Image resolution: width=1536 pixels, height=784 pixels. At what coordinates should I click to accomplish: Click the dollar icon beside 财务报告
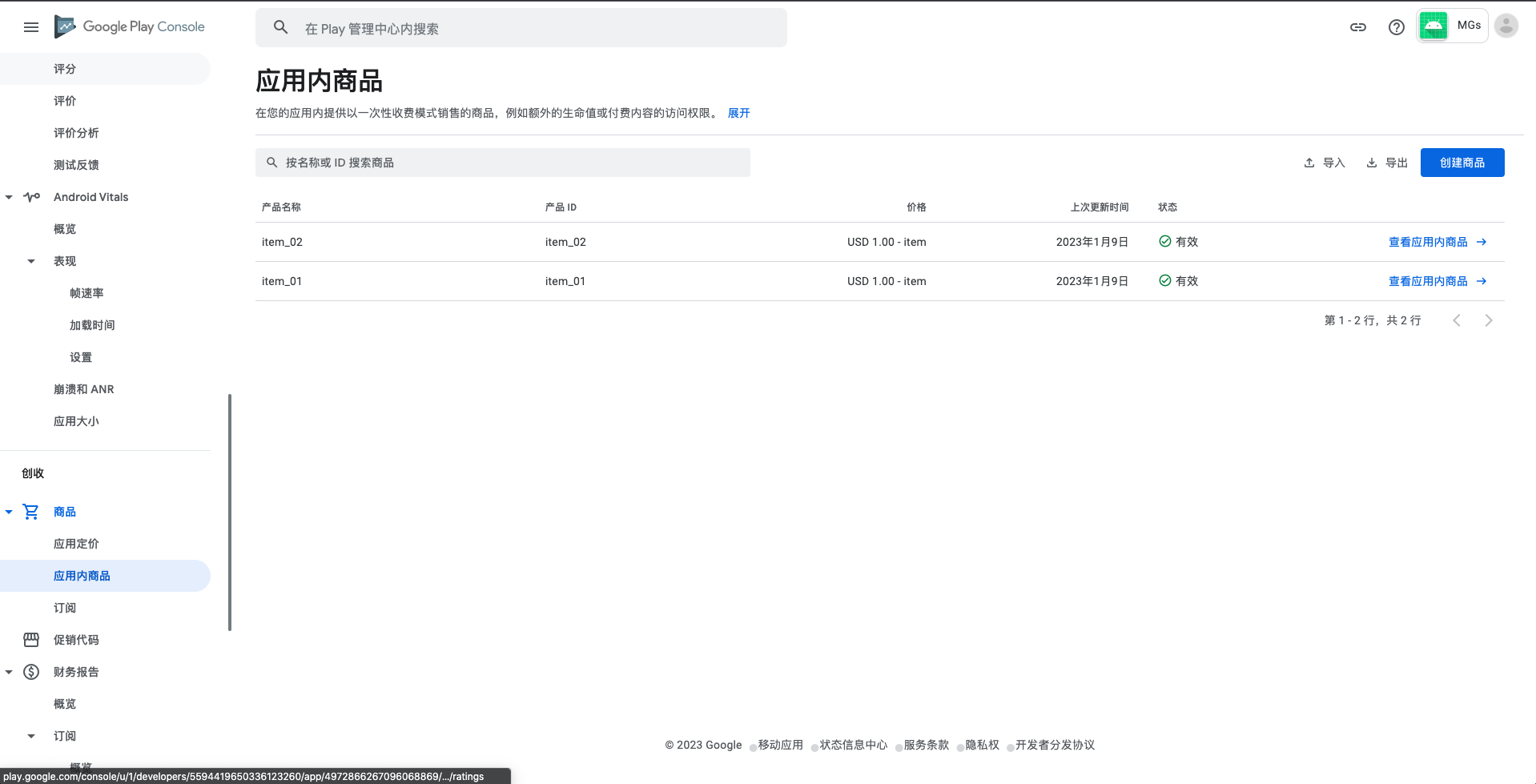(31, 672)
